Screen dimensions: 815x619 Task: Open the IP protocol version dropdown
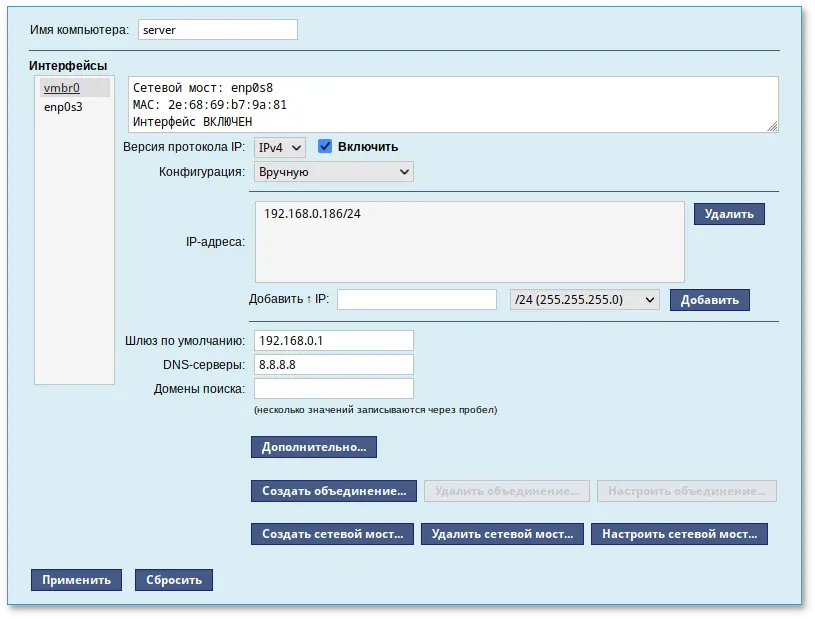coord(279,146)
